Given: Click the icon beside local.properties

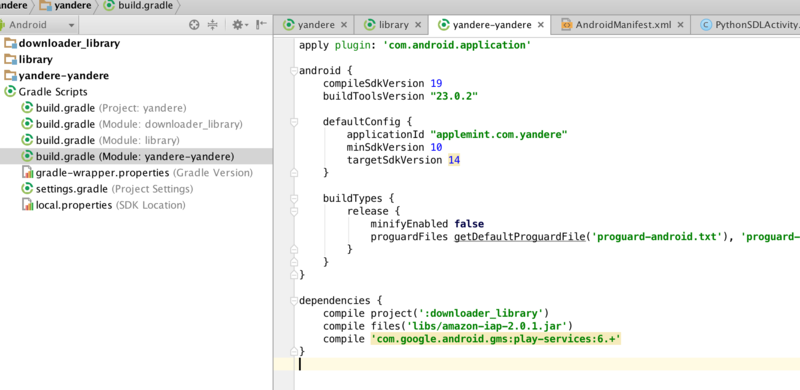Looking at the screenshot, I should pyautogui.click(x=28, y=205).
